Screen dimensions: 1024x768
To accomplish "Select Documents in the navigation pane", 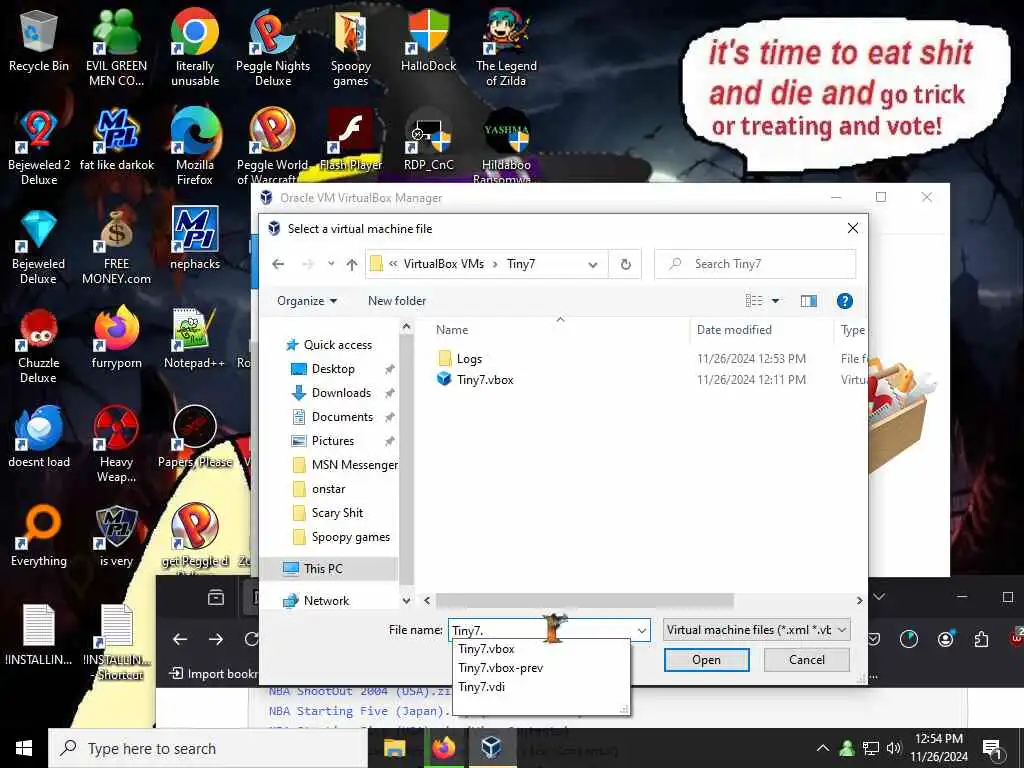I will [342, 417].
